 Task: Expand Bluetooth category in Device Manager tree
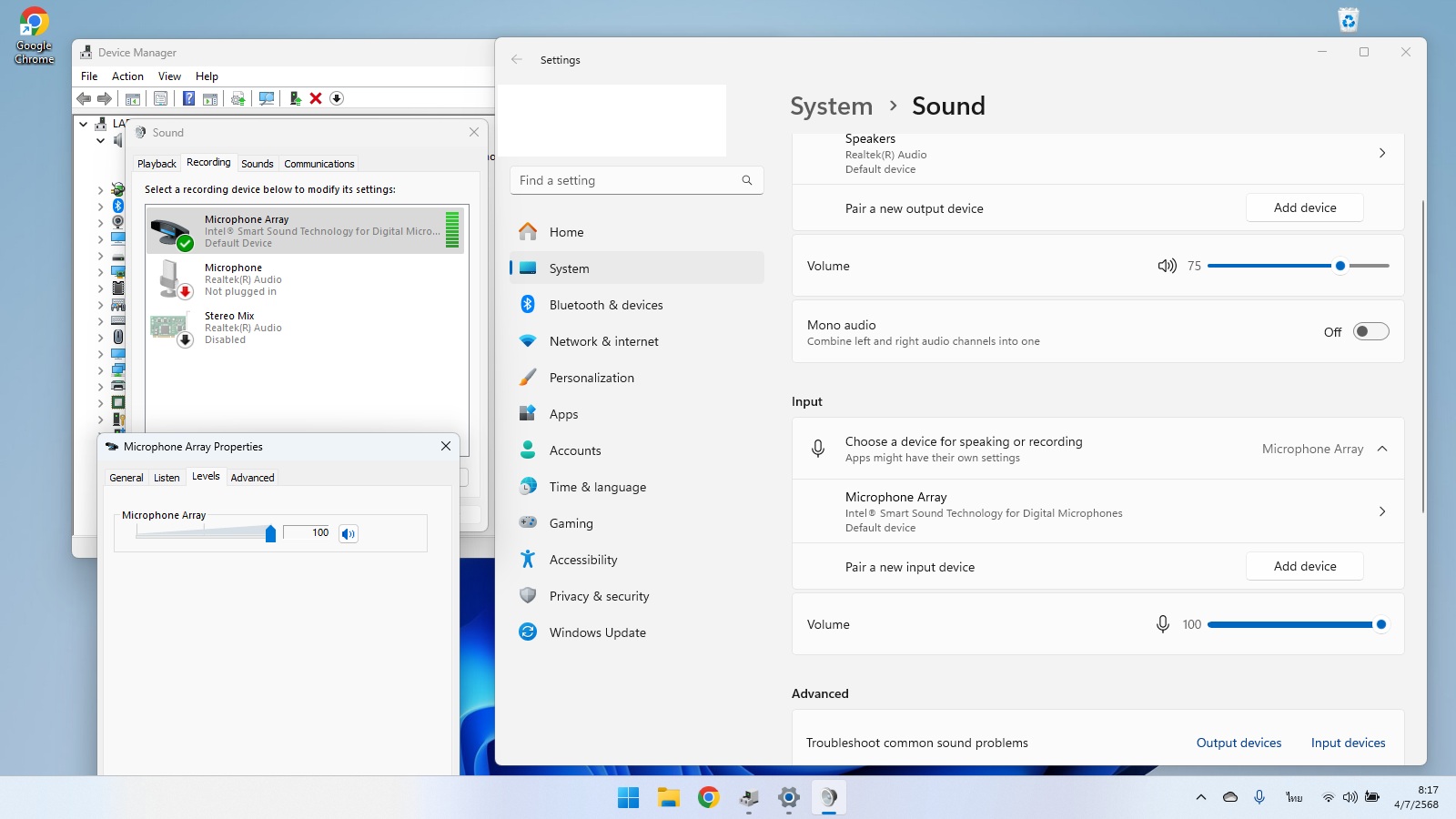[100, 207]
